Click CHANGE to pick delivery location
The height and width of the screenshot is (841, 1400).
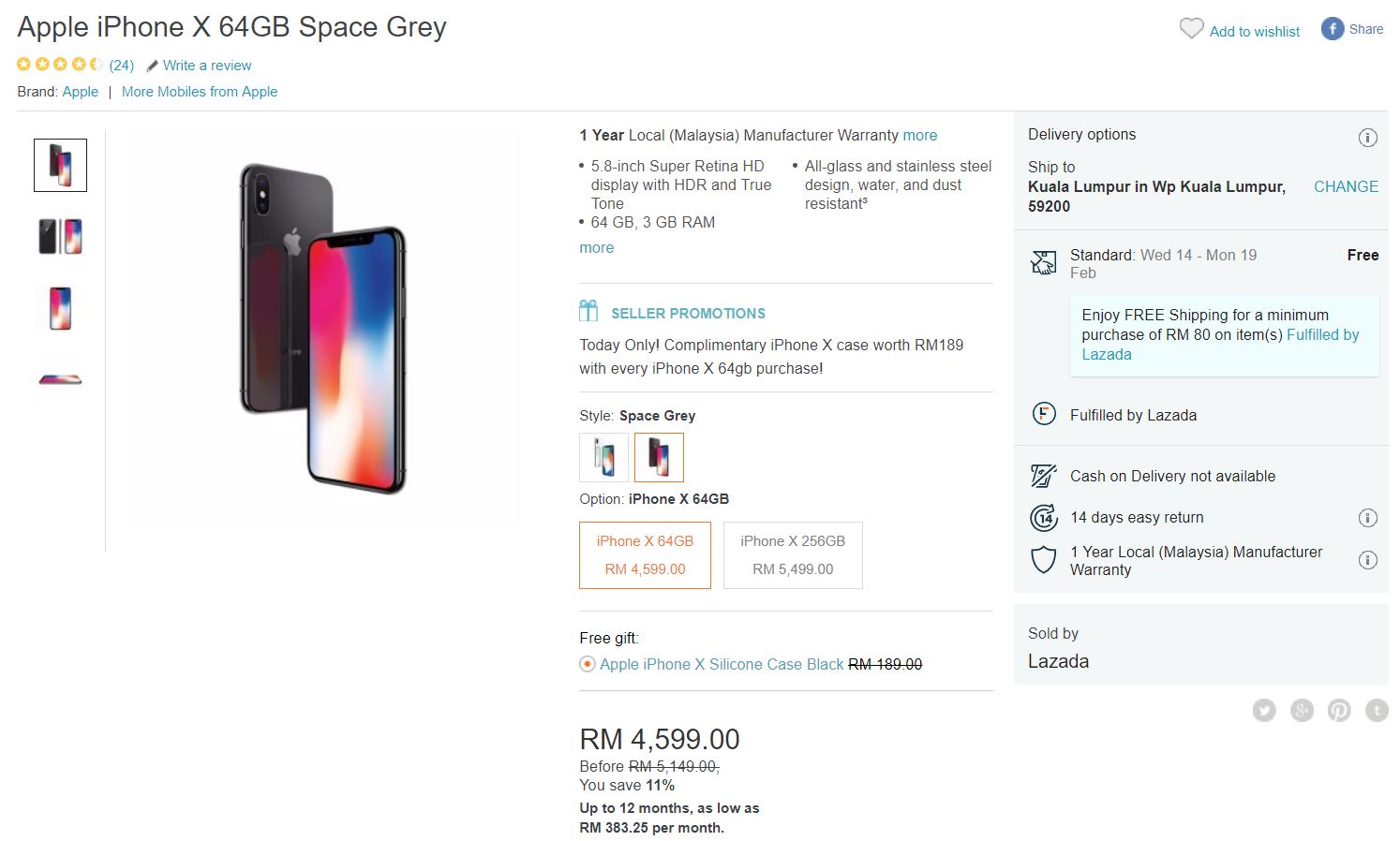click(x=1346, y=186)
